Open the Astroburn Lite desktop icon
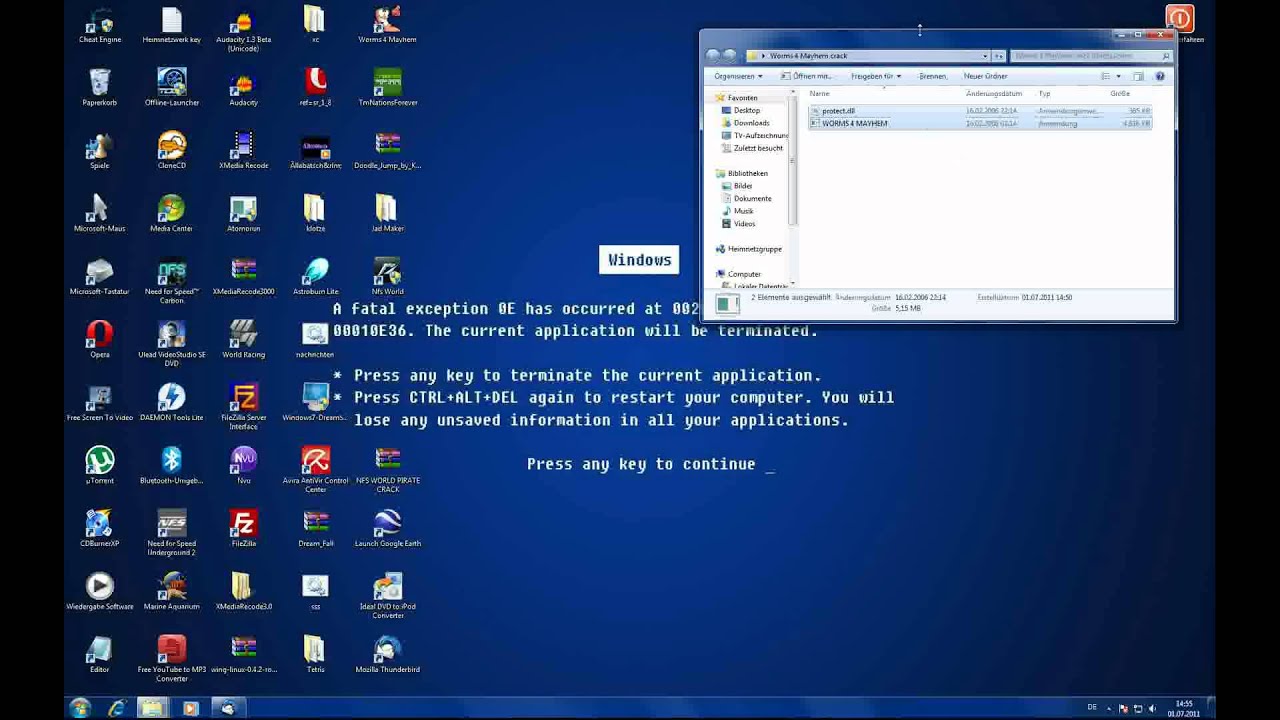The height and width of the screenshot is (720, 1280). click(315, 277)
